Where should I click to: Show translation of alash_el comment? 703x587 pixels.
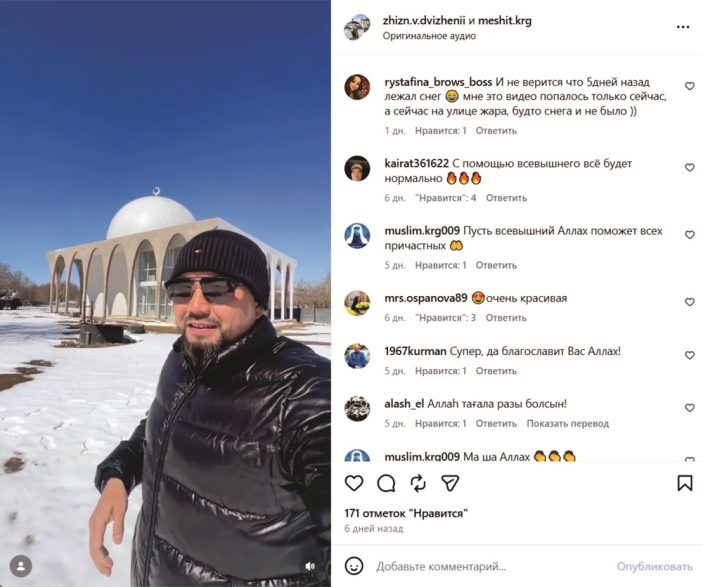point(568,424)
